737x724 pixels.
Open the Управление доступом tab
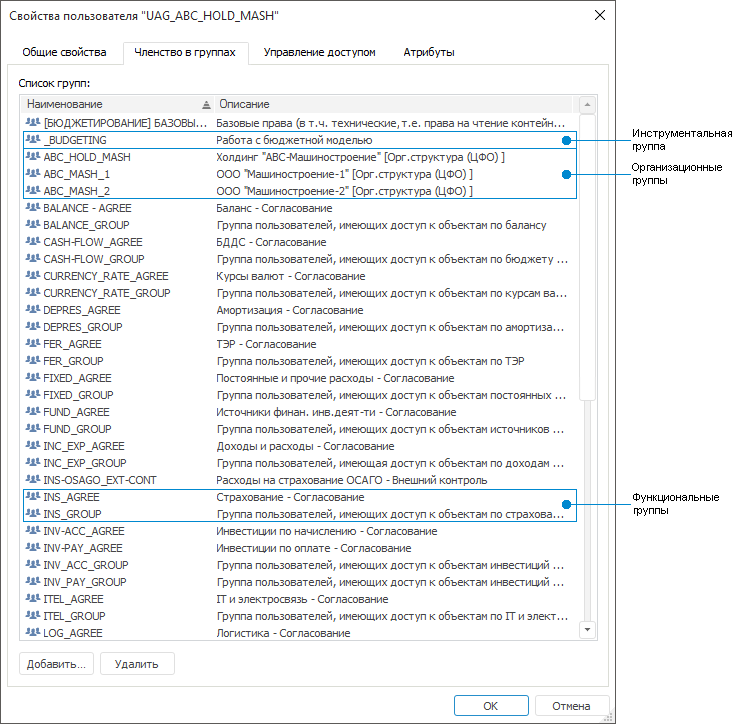tap(320, 52)
